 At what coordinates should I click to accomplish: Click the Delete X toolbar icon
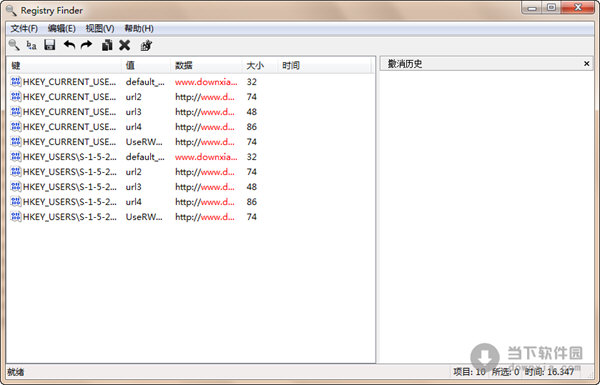tap(124, 45)
